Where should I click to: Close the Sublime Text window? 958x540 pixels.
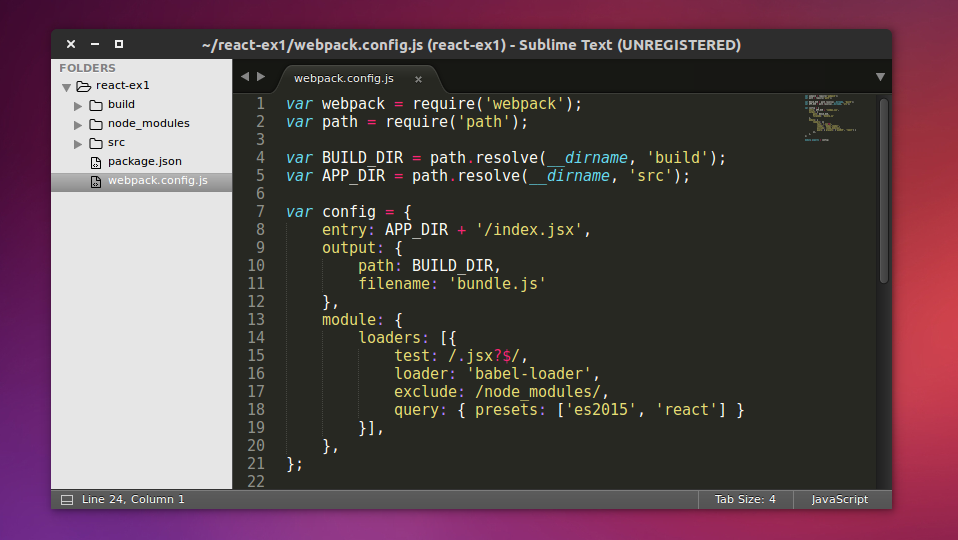(x=71, y=44)
